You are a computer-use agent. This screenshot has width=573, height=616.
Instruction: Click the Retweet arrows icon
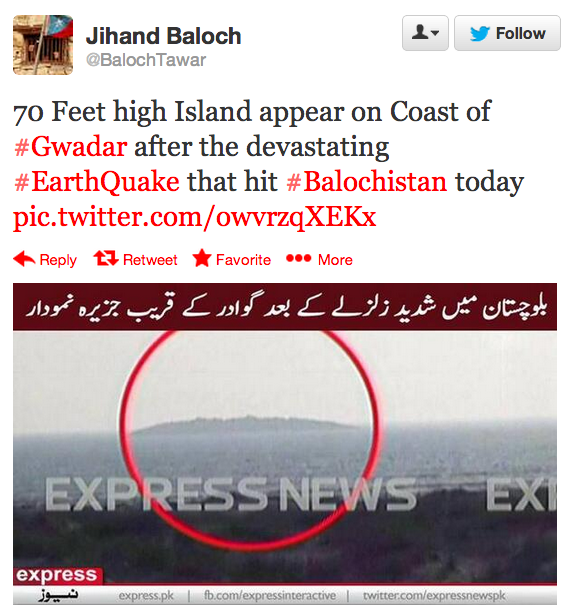point(106,259)
